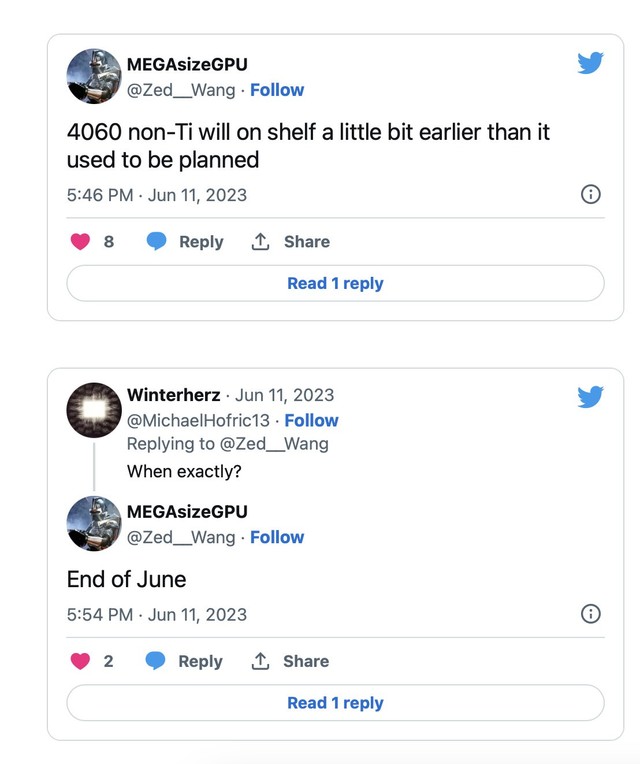The width and height of the screenshot is (640, 764).
Task: Open MEGAsizeGPU avatar in first tweet
Action: 94,76
